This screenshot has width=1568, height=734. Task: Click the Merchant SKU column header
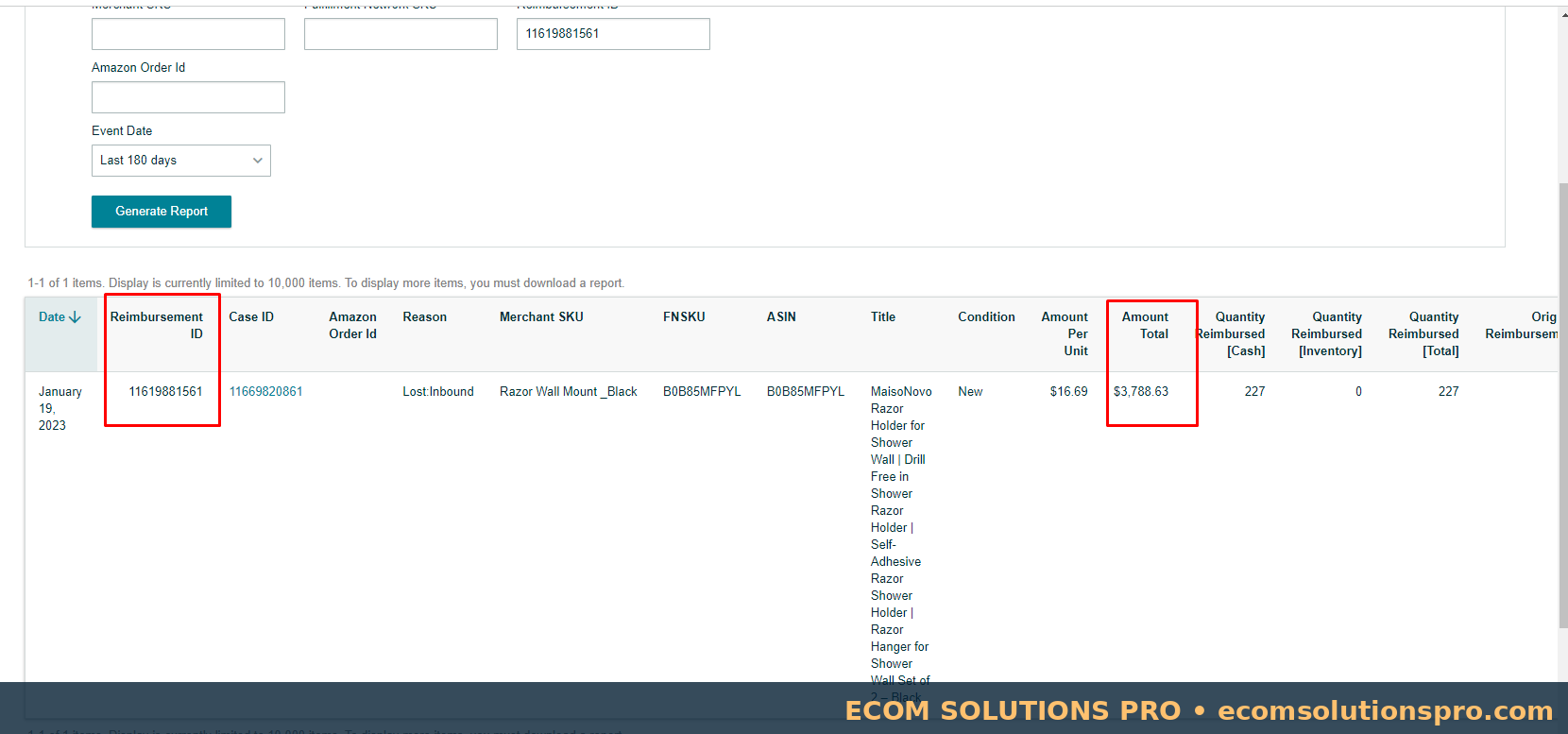[x=541, y=317]
